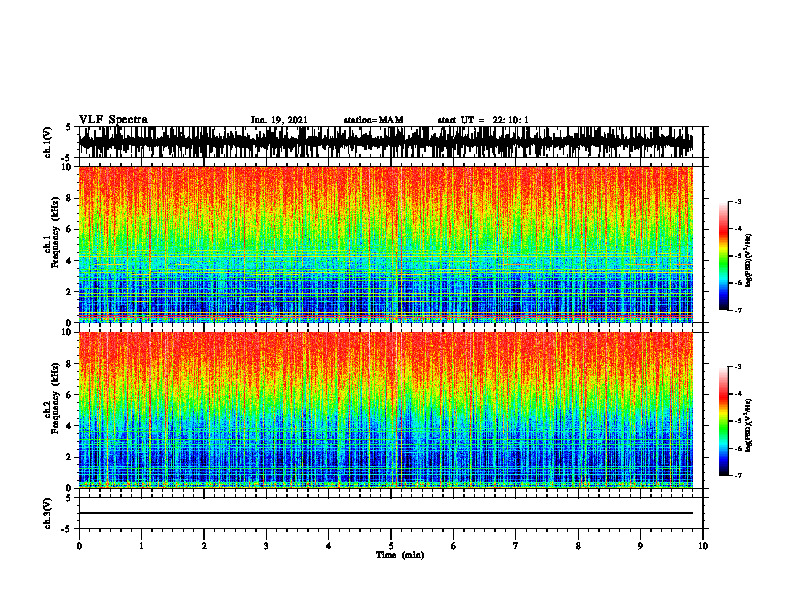This screenshot has width=792, height=612.
Task: Click the ch.1(V) waveform axis label
Action: [x=47, y=142]
